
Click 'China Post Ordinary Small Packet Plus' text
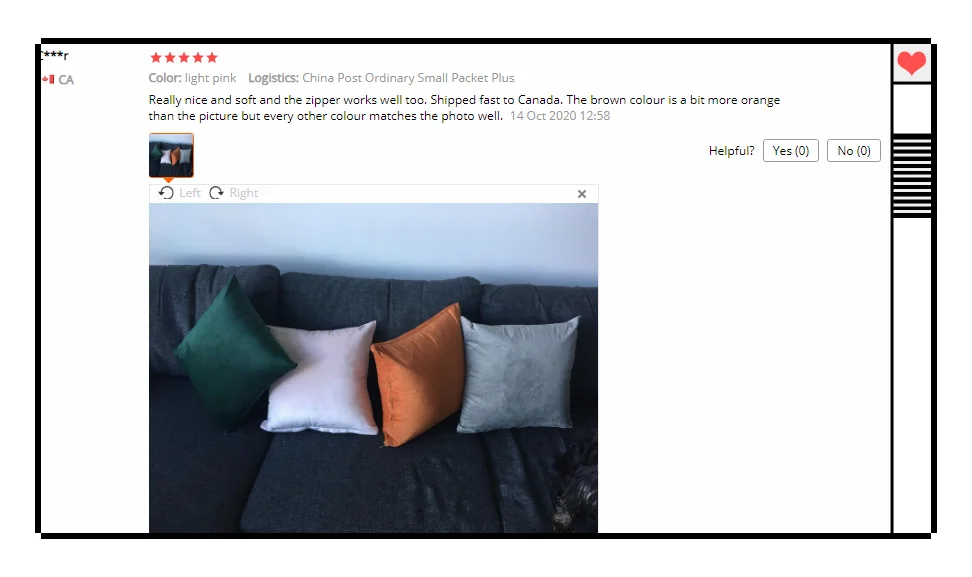408,78
